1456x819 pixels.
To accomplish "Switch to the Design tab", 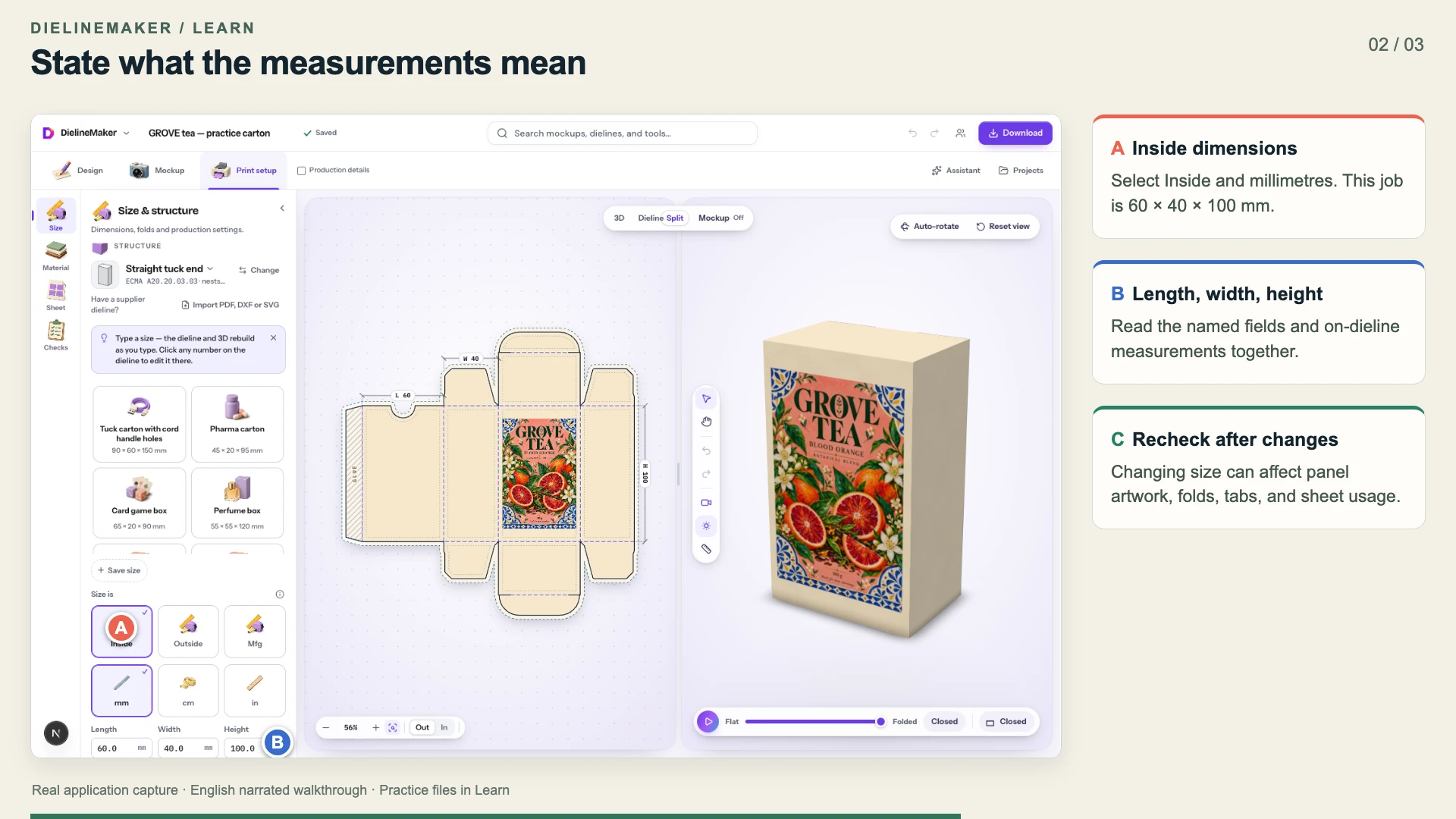I will pos(78,171).
